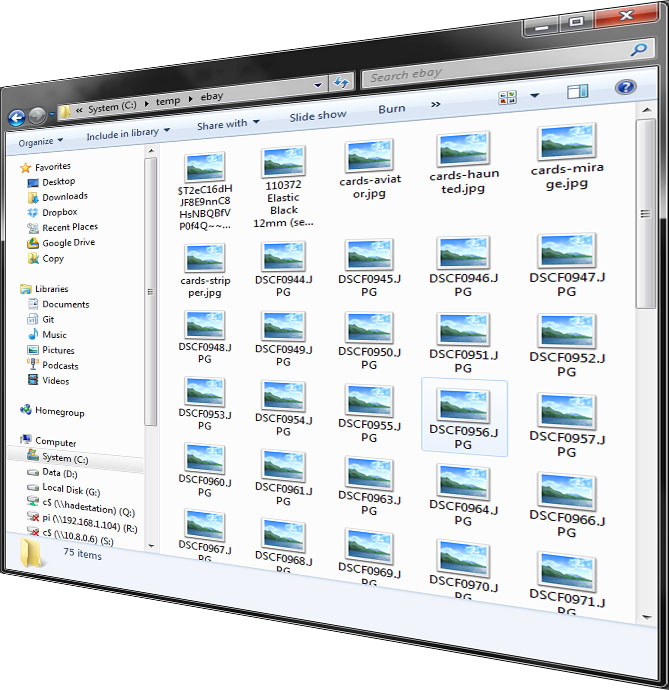The height and width of the screenshot is (690, 669).
Task: Click the Back navigation arrow
Action: pos(16,117)
